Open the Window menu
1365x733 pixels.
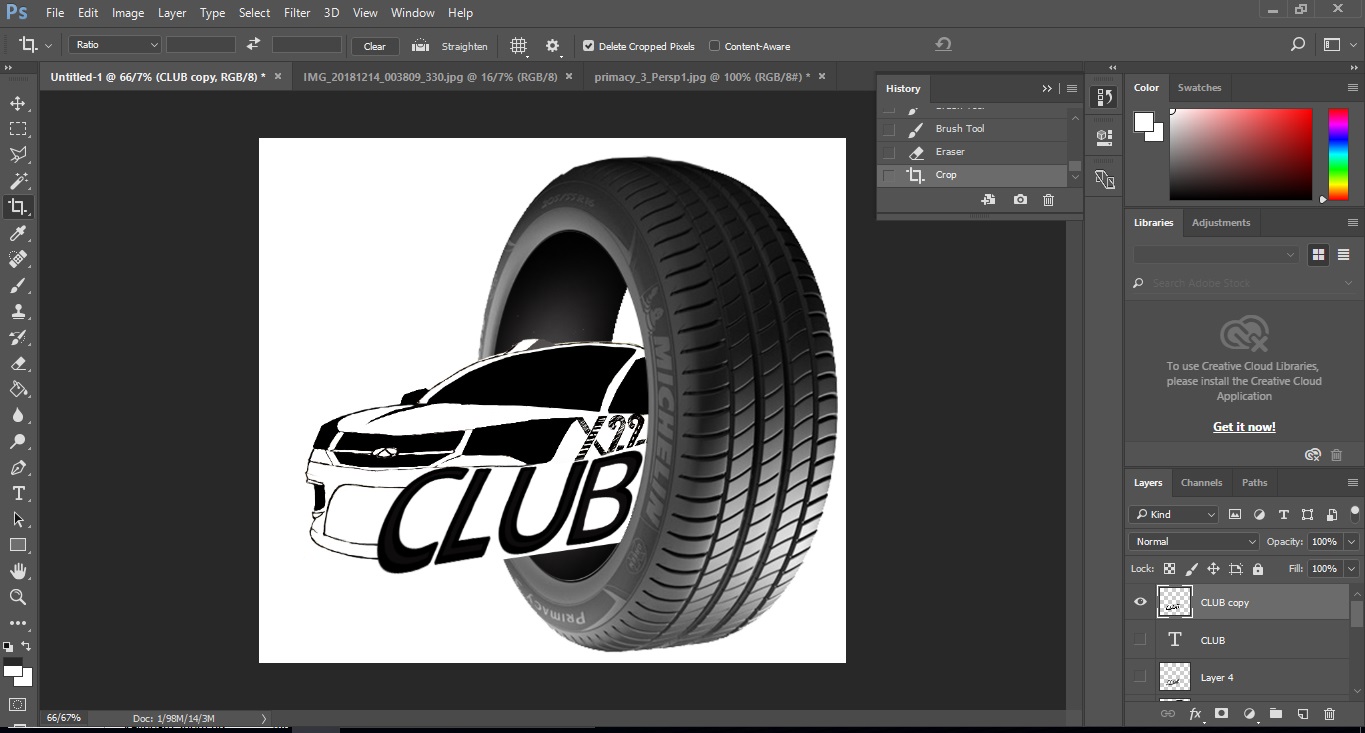(412, 13)
